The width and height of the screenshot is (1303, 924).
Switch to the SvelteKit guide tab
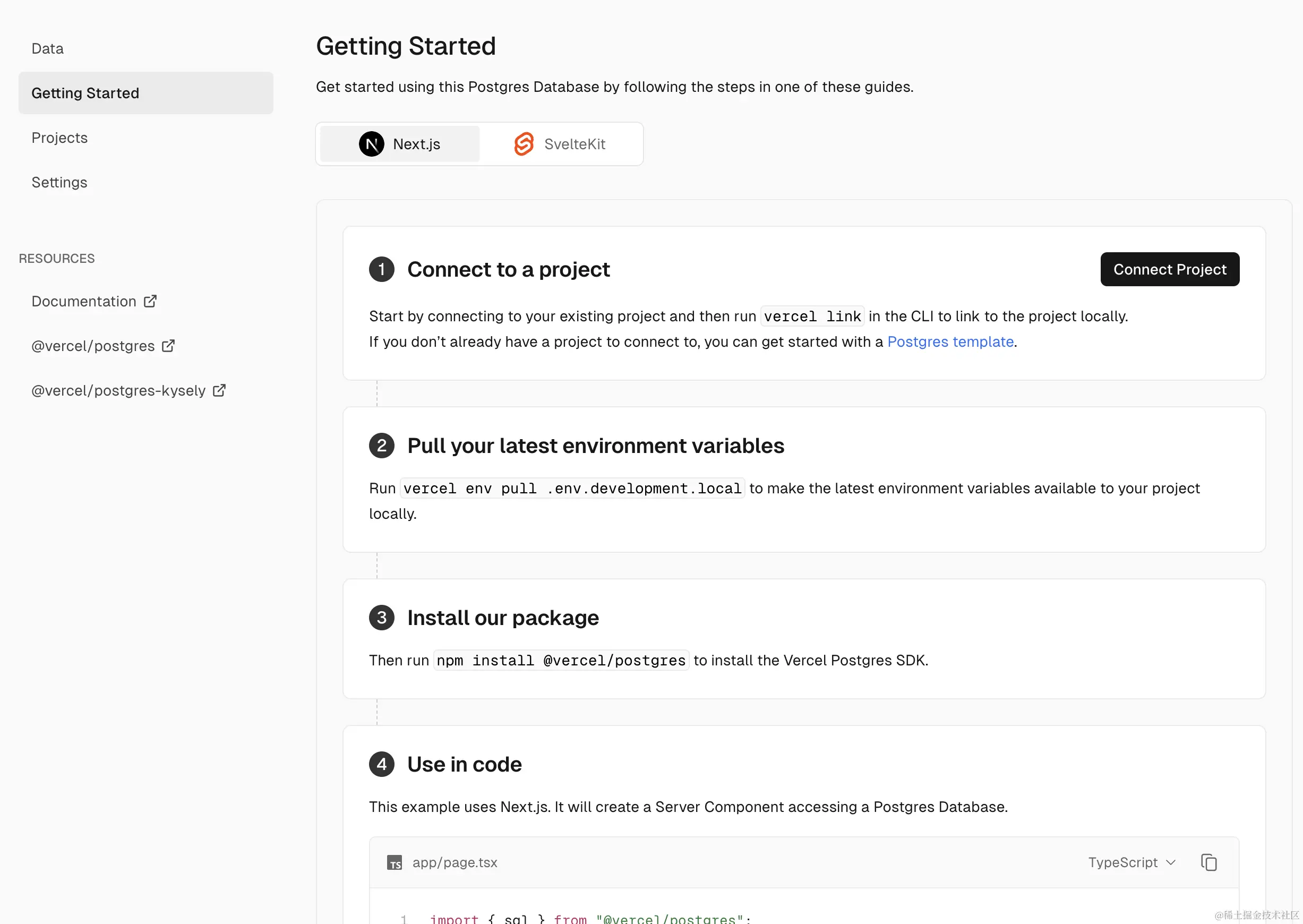(x=561, y=144)
